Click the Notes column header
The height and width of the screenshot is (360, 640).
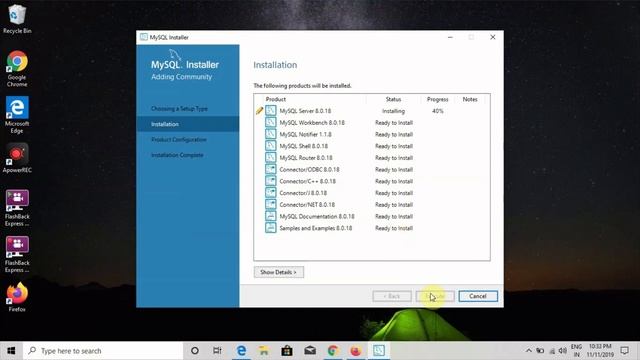coord(470,99)
